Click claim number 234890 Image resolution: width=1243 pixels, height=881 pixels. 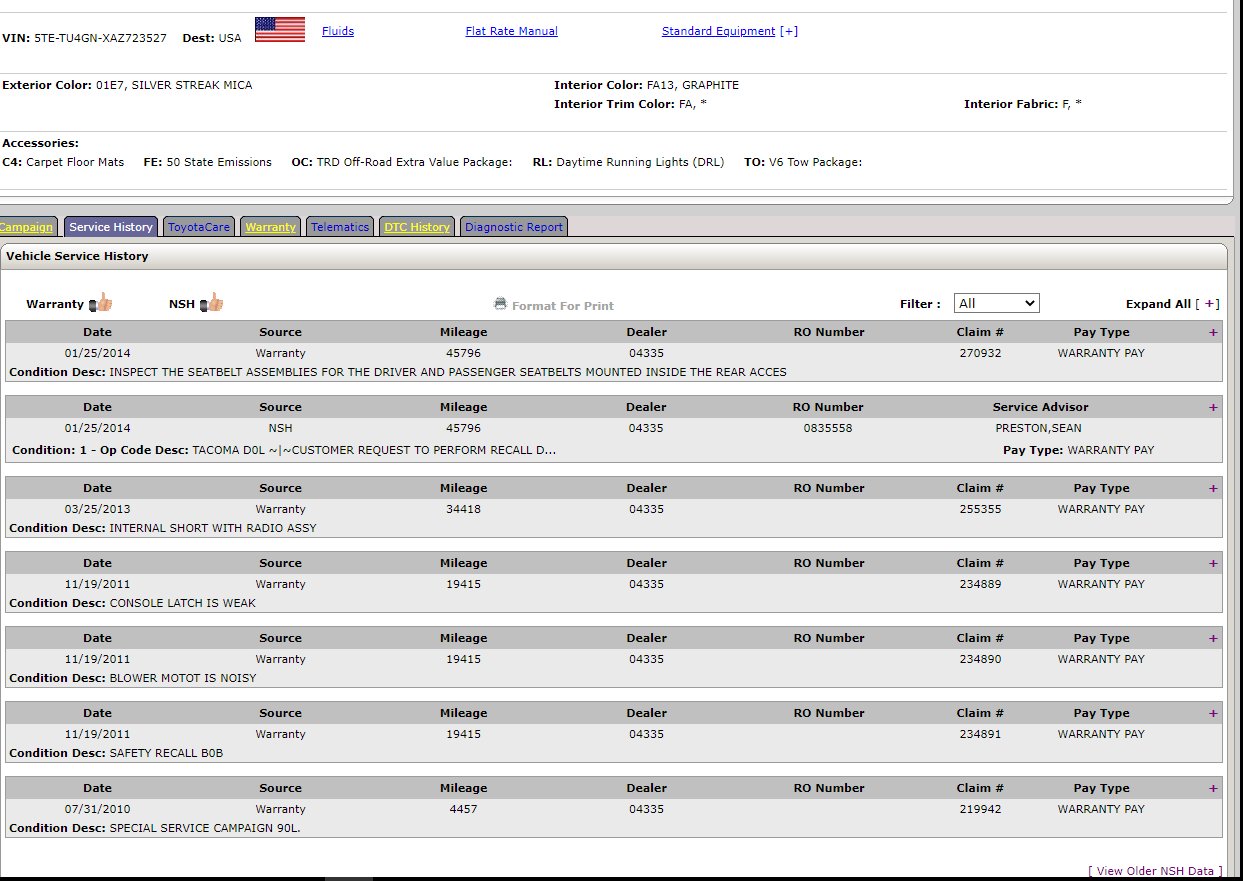click(x=980, y=659)
